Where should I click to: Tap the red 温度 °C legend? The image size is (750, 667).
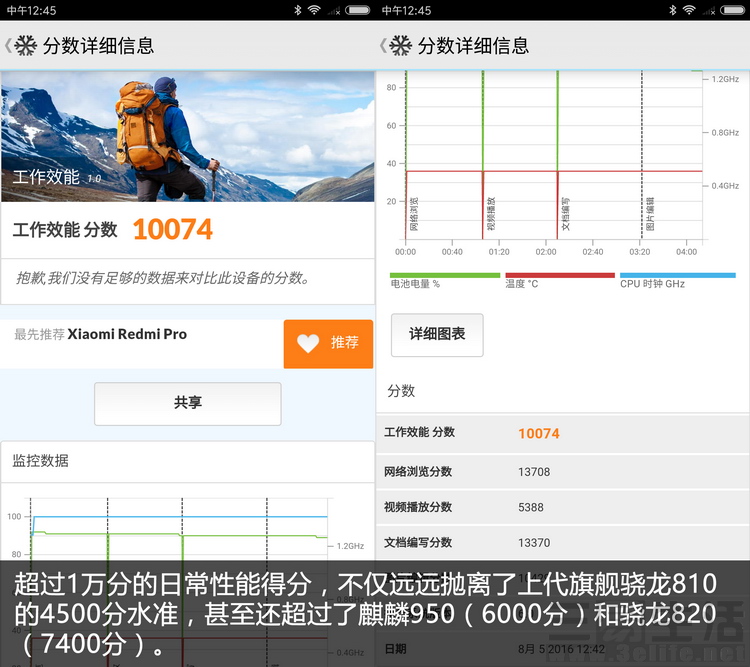(x=560, y=281)
